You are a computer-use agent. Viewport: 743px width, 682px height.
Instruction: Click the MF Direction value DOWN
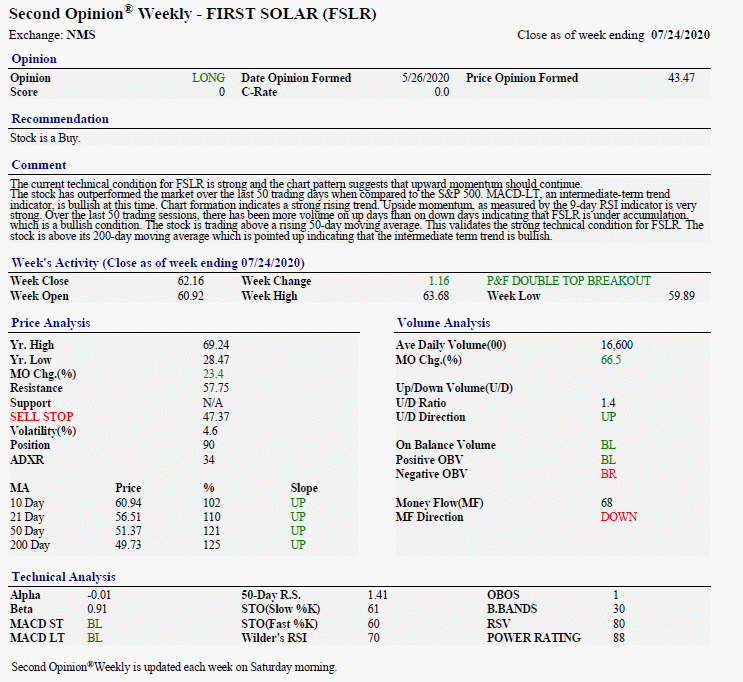619,517
